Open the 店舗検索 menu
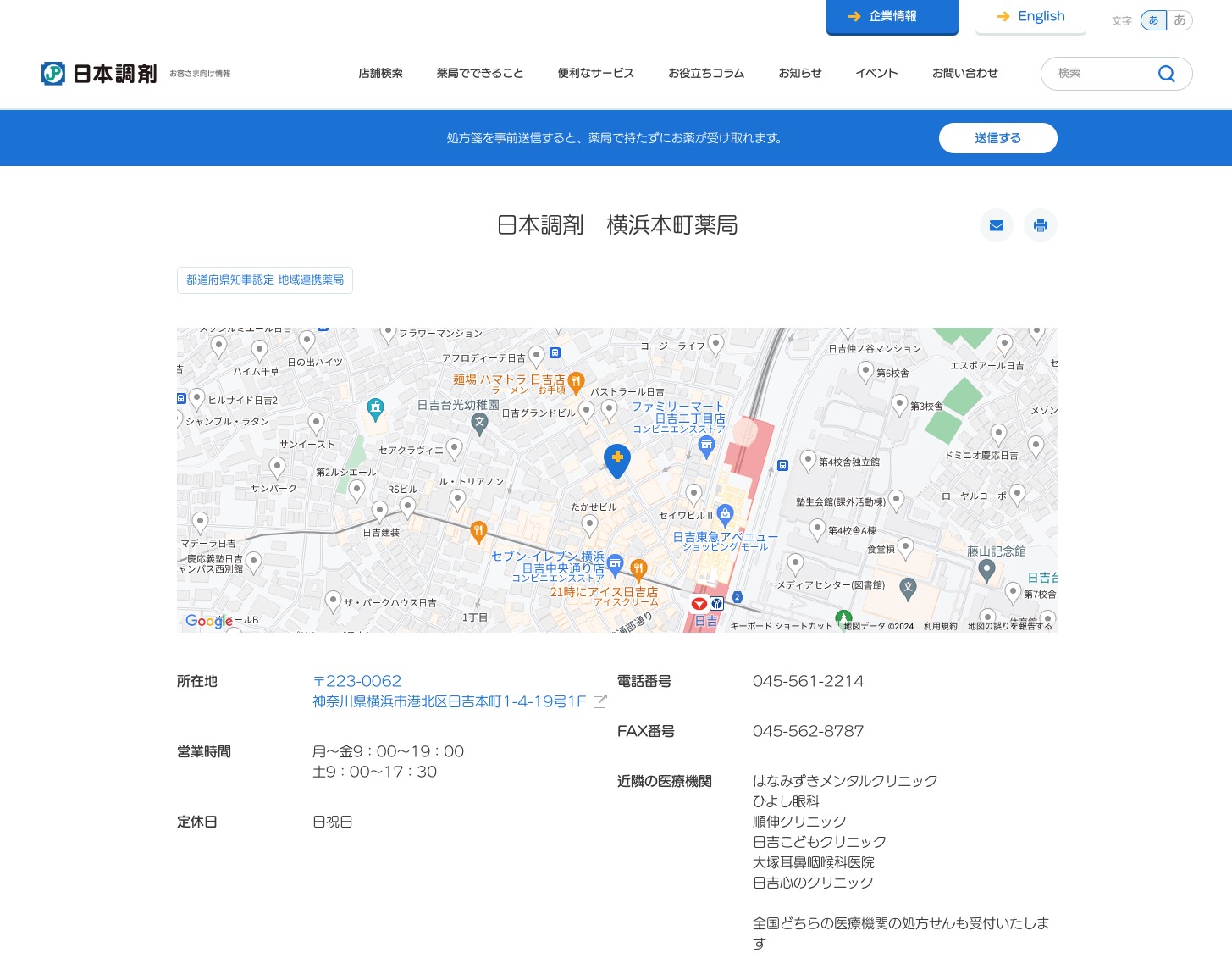Image resolution: width=1232 pixels, height=958 pixels. (x=380, y=74)
